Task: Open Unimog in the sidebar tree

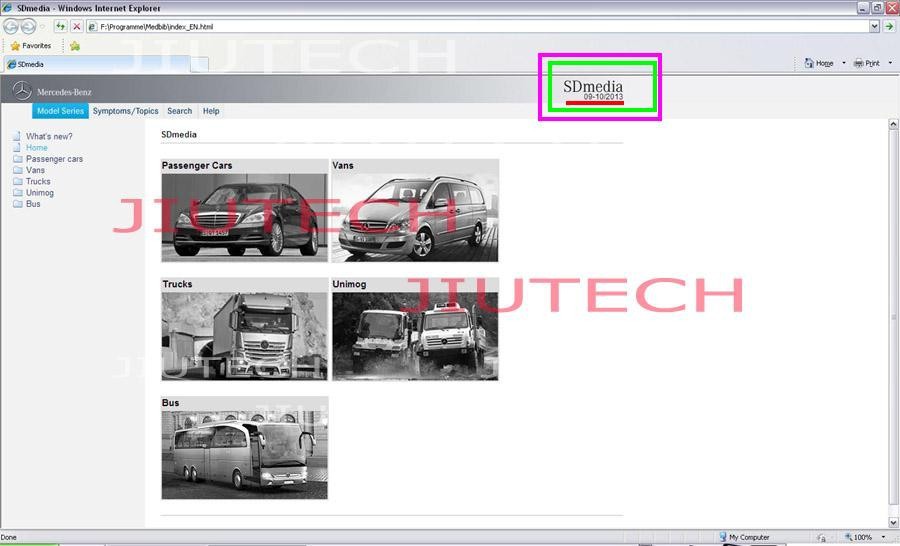Action: click(40, 192)
